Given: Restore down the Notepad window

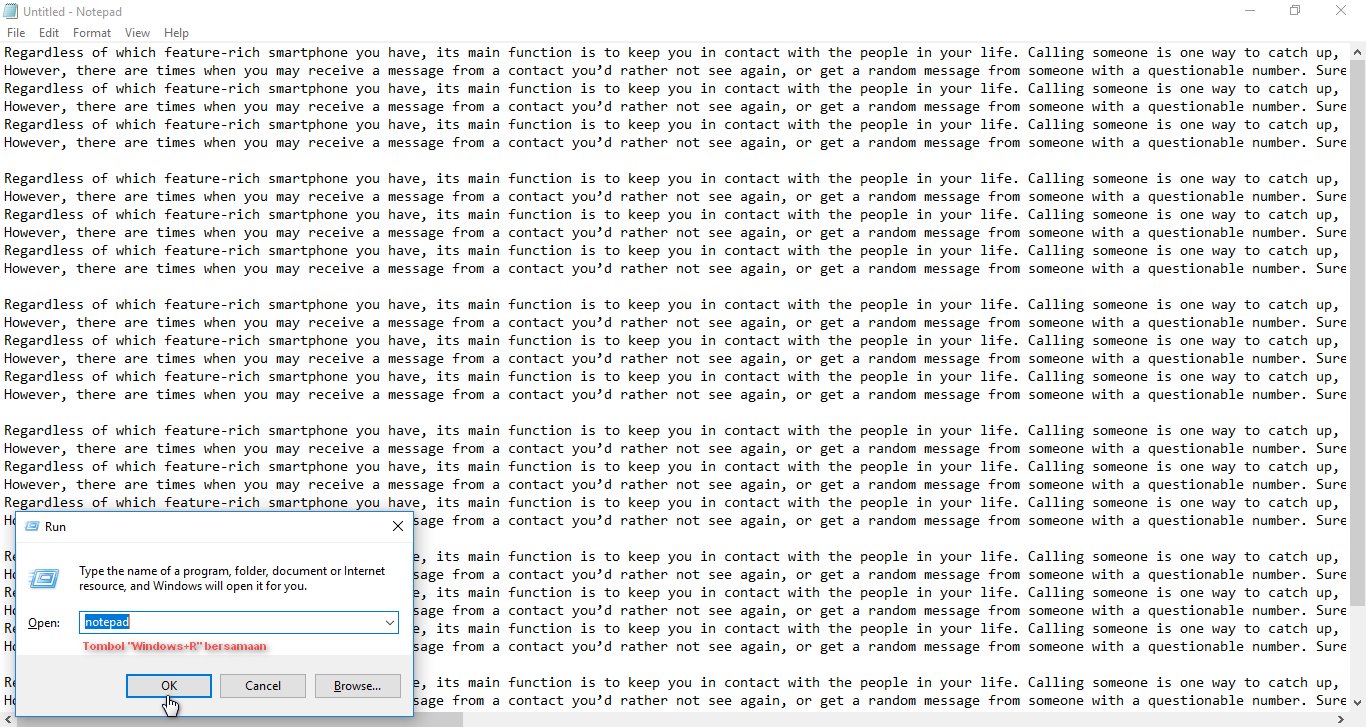Looking at the screenshot, I should 1295,11.
